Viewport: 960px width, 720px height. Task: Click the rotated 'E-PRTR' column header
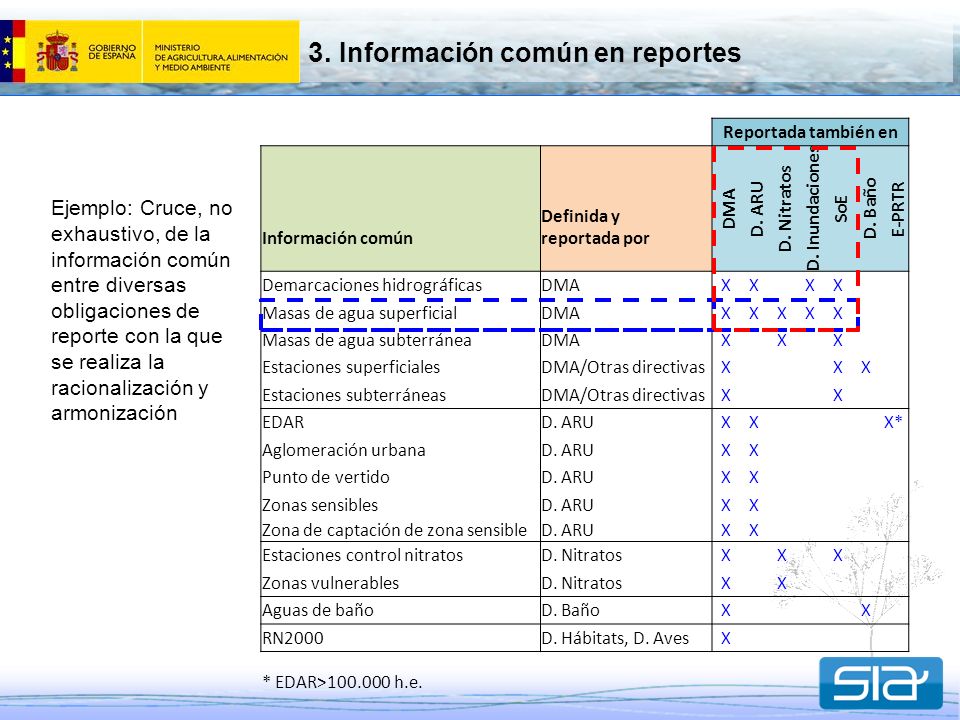pos(898,209)
